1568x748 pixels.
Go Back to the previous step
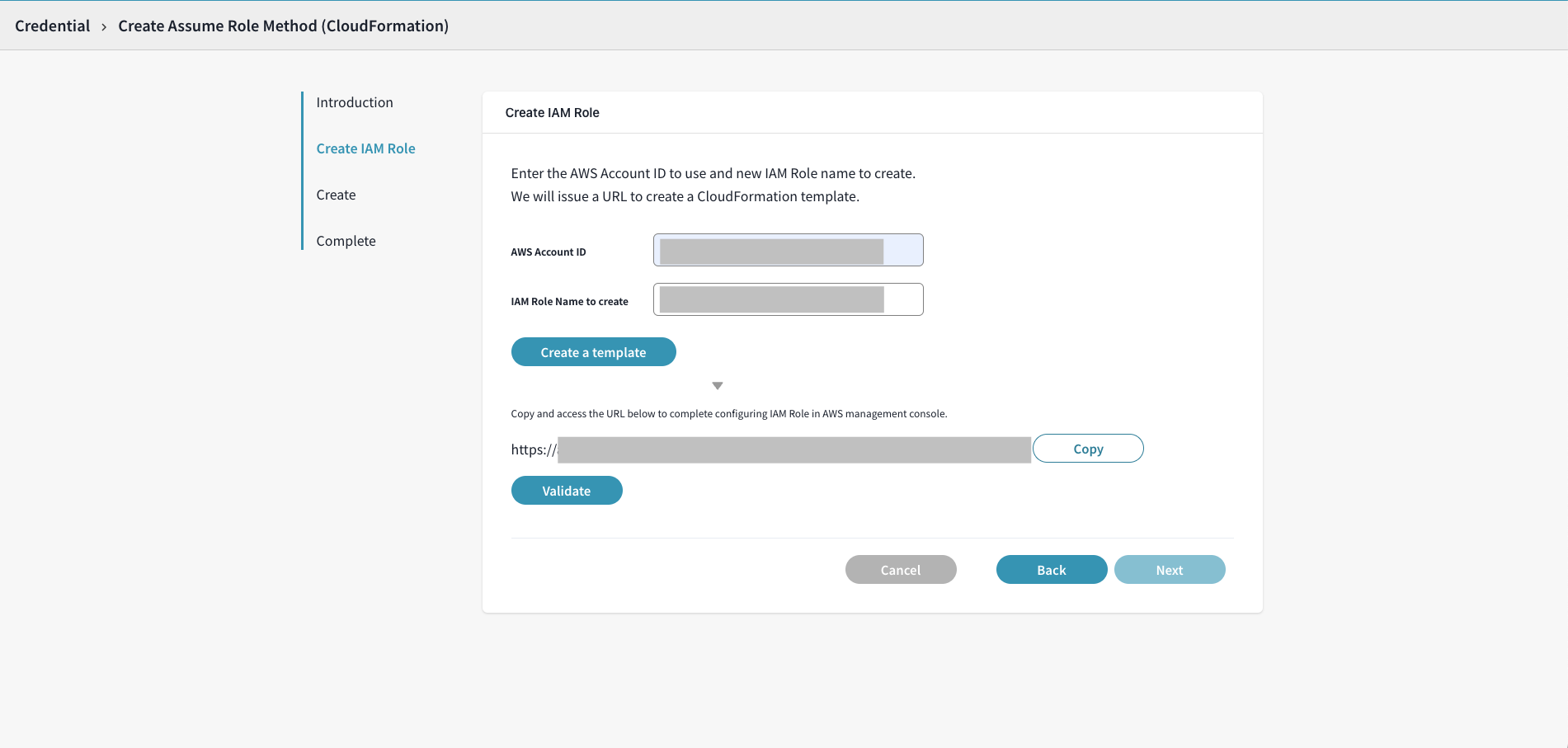[x=1052, y=570]
